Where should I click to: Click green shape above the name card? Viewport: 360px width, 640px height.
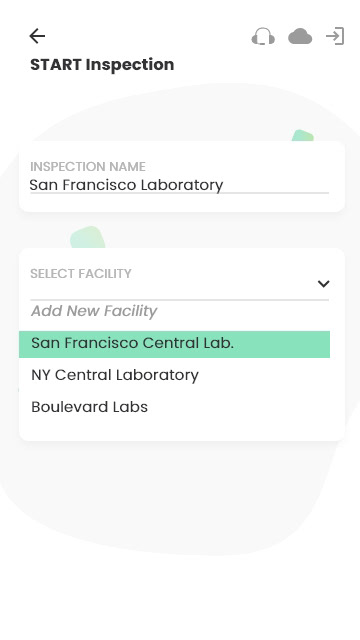302,136
